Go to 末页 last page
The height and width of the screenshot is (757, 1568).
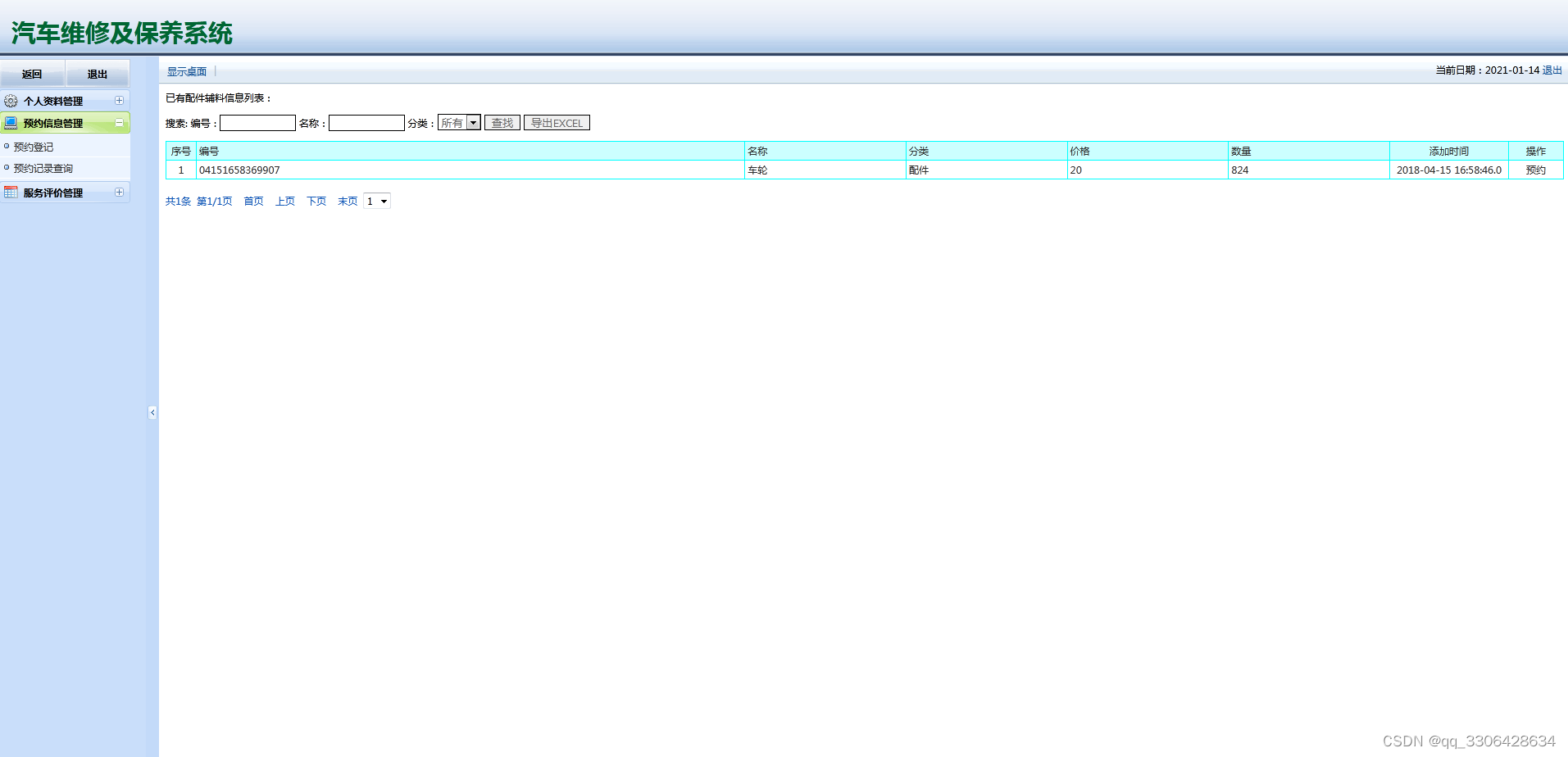[x=348, y=202]
